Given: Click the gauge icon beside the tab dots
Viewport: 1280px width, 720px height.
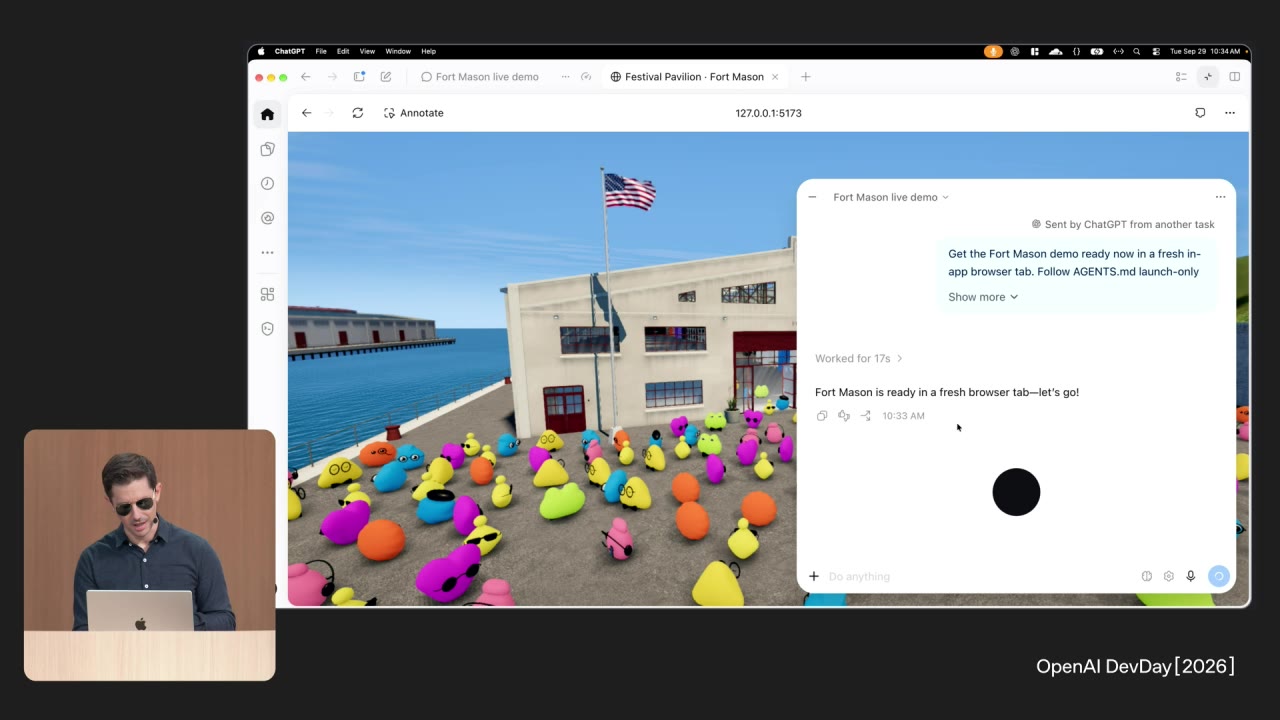Looking at the screenshot, I should click(x=586, y=77).
